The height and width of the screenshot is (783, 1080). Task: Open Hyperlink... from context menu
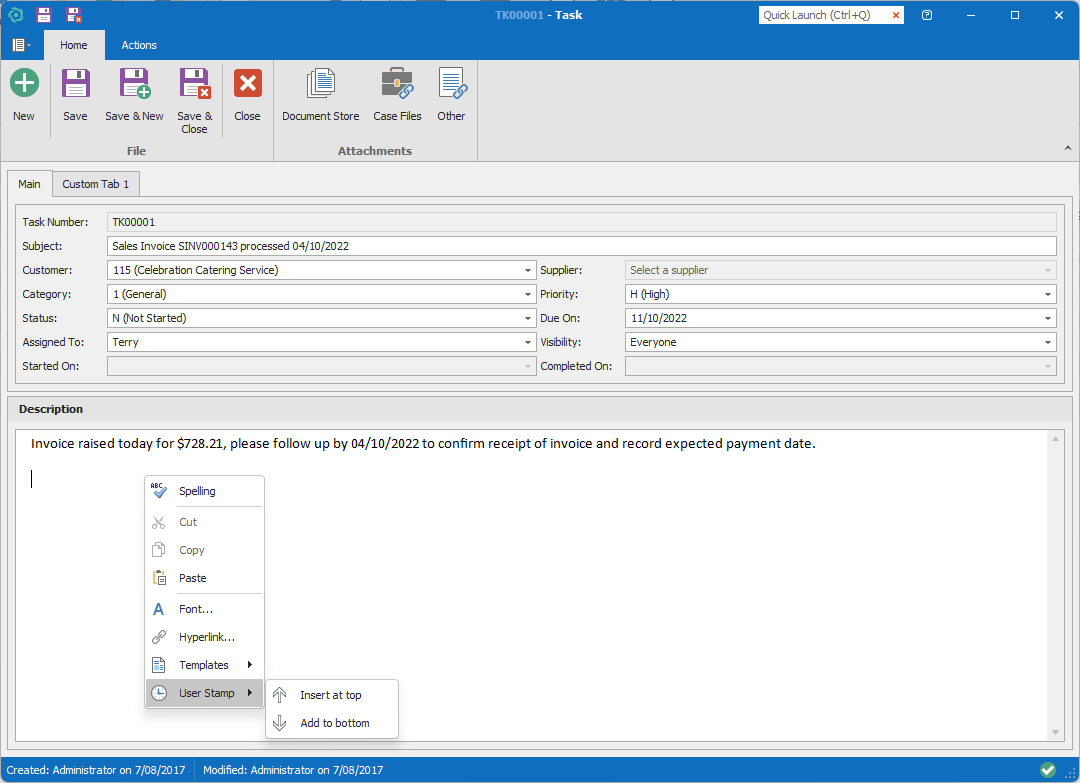click(x=206, y=637)
